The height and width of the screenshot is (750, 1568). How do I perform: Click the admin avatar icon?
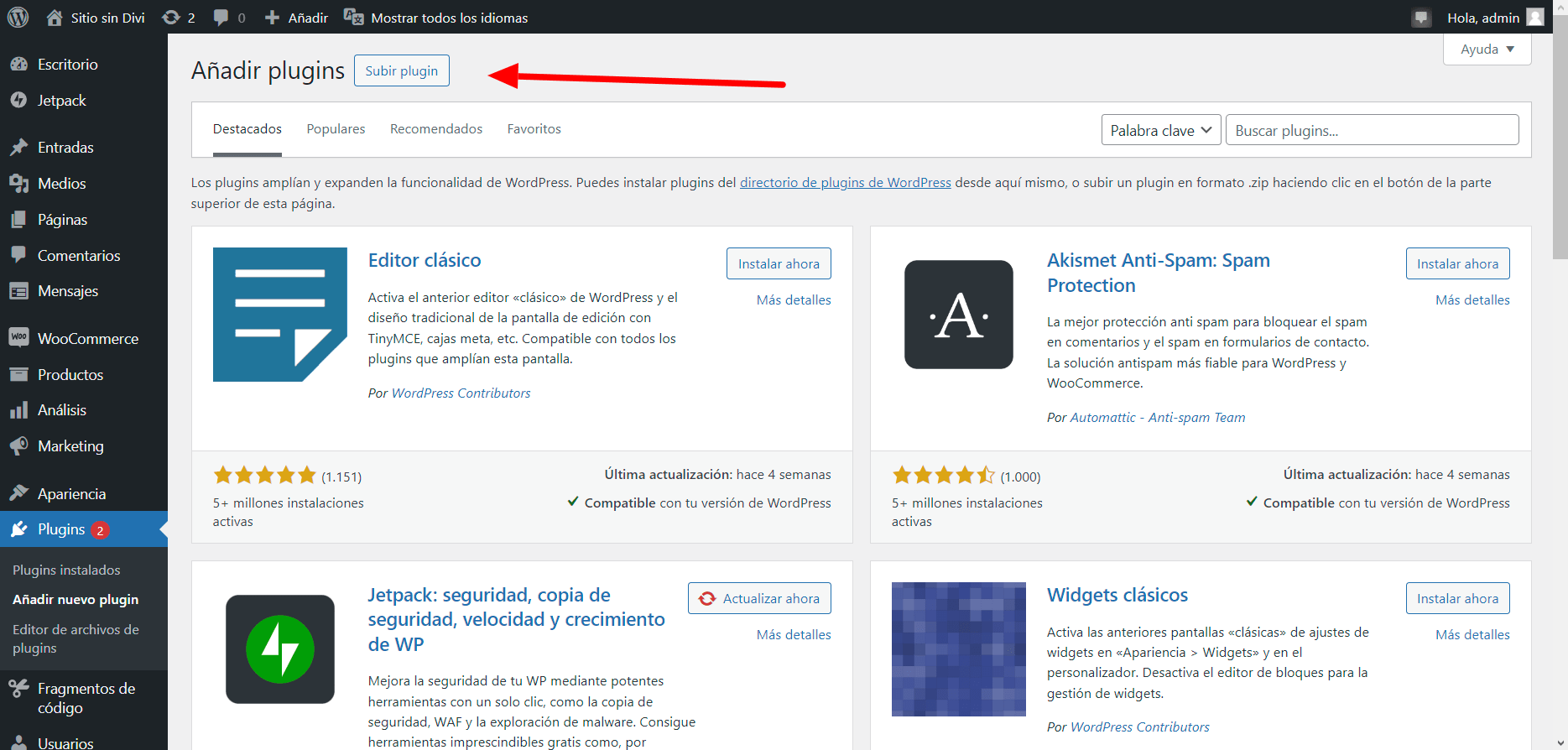(x=1535, y=18)
